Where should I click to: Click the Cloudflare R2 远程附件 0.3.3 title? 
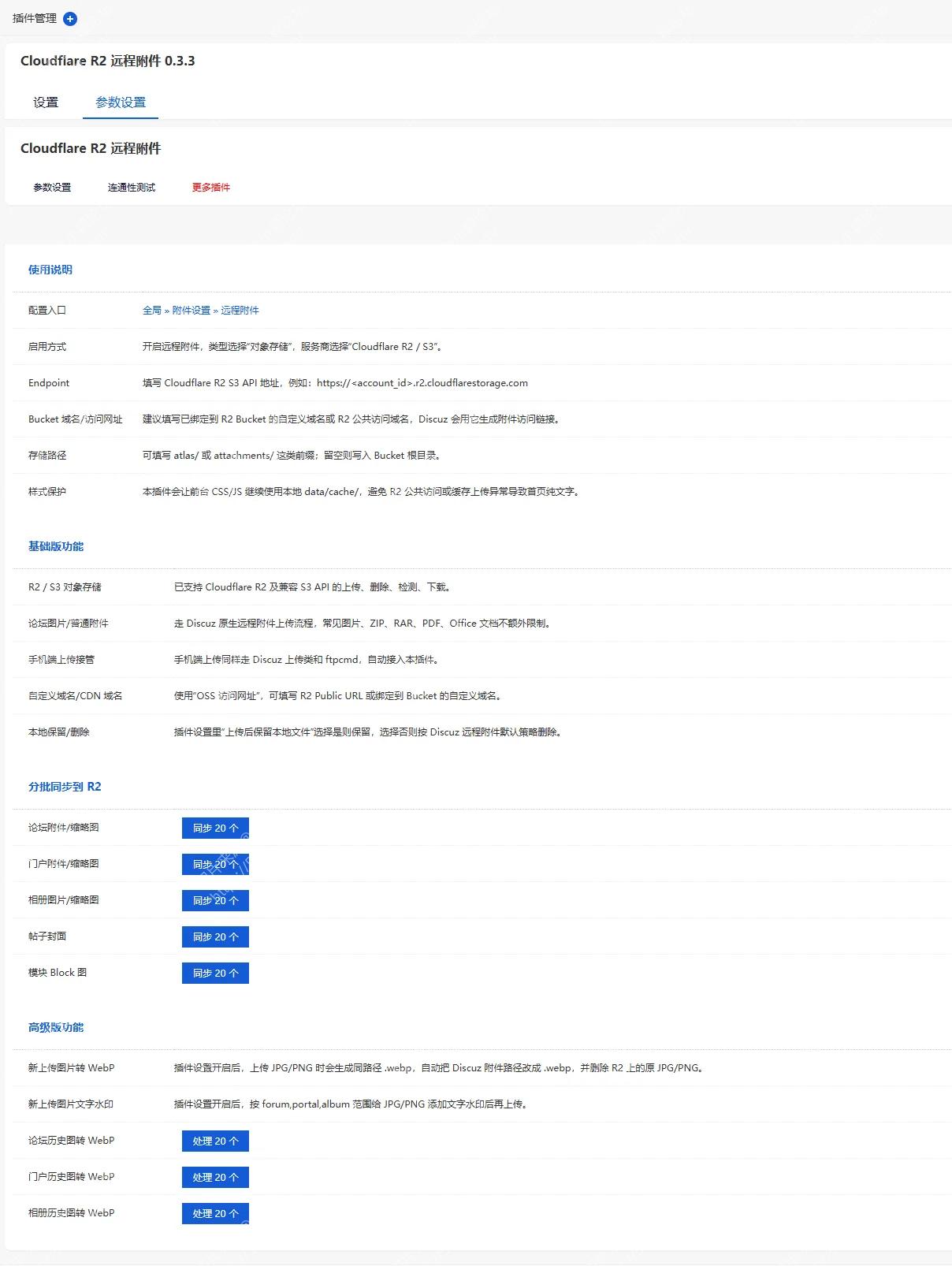(x=108, y=61)
